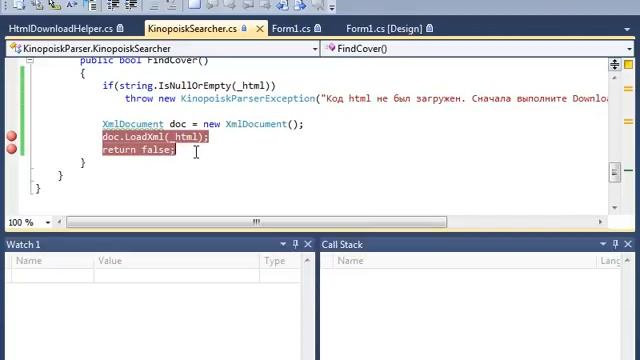This screenshot has height=360, width=640.
Task: Click KinopoiskParserException in the code
Action: [248, 98]
